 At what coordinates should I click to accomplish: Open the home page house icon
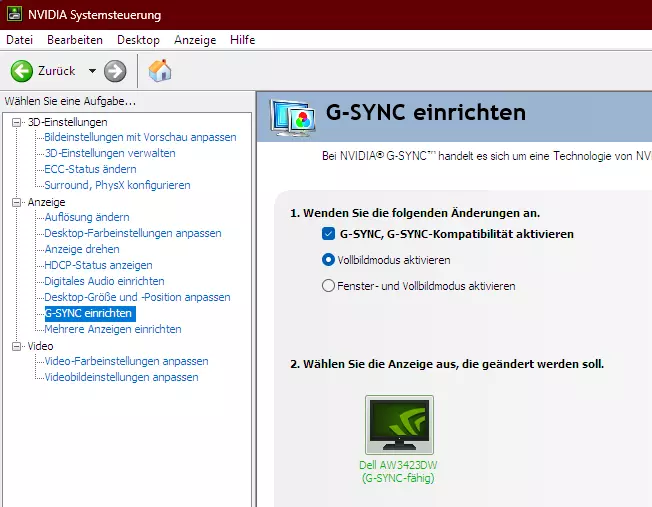(x=160, y=70)
